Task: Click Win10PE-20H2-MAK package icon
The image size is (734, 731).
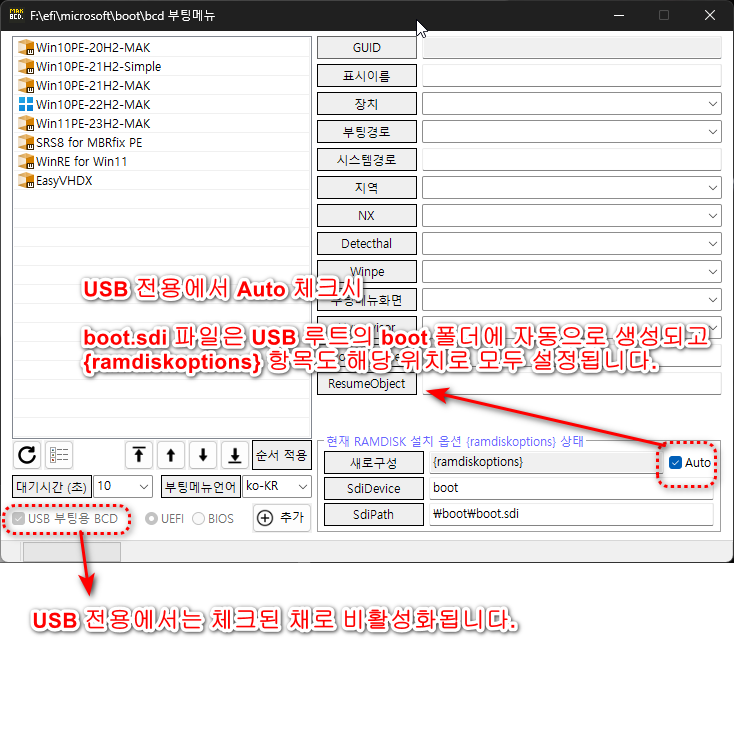Action: (x=26, y=47)
